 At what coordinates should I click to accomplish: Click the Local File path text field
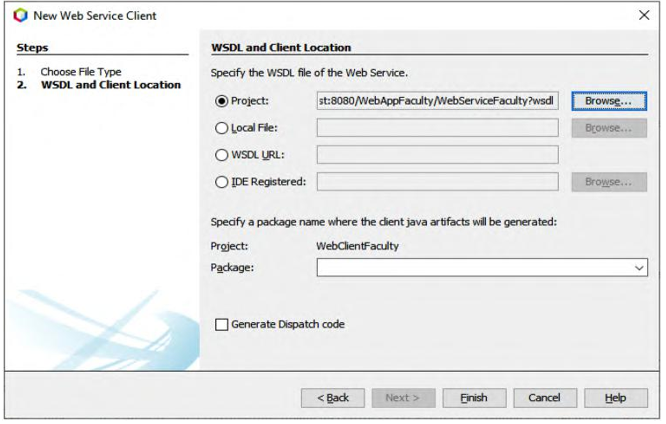click(437, 128)
